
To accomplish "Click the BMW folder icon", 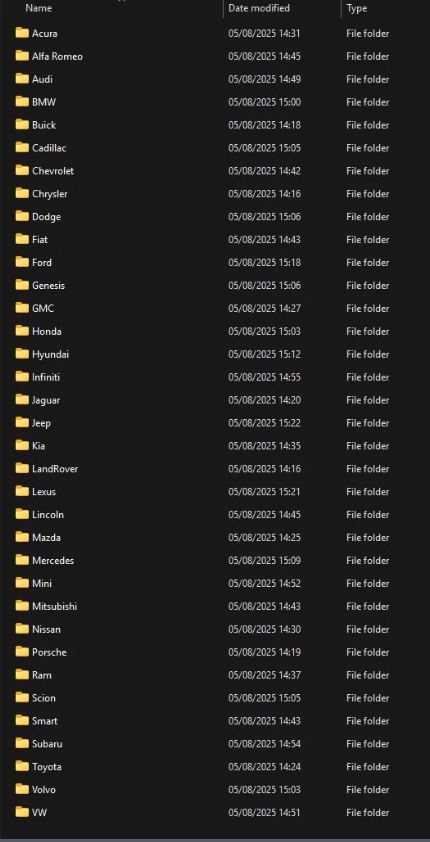I will coord(22,101).
